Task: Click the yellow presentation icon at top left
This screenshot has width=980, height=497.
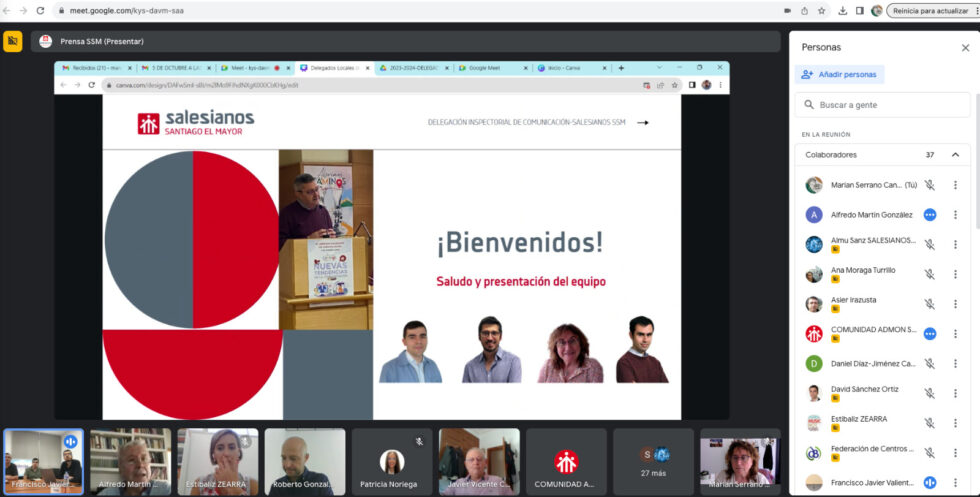Action: point(13,41)
